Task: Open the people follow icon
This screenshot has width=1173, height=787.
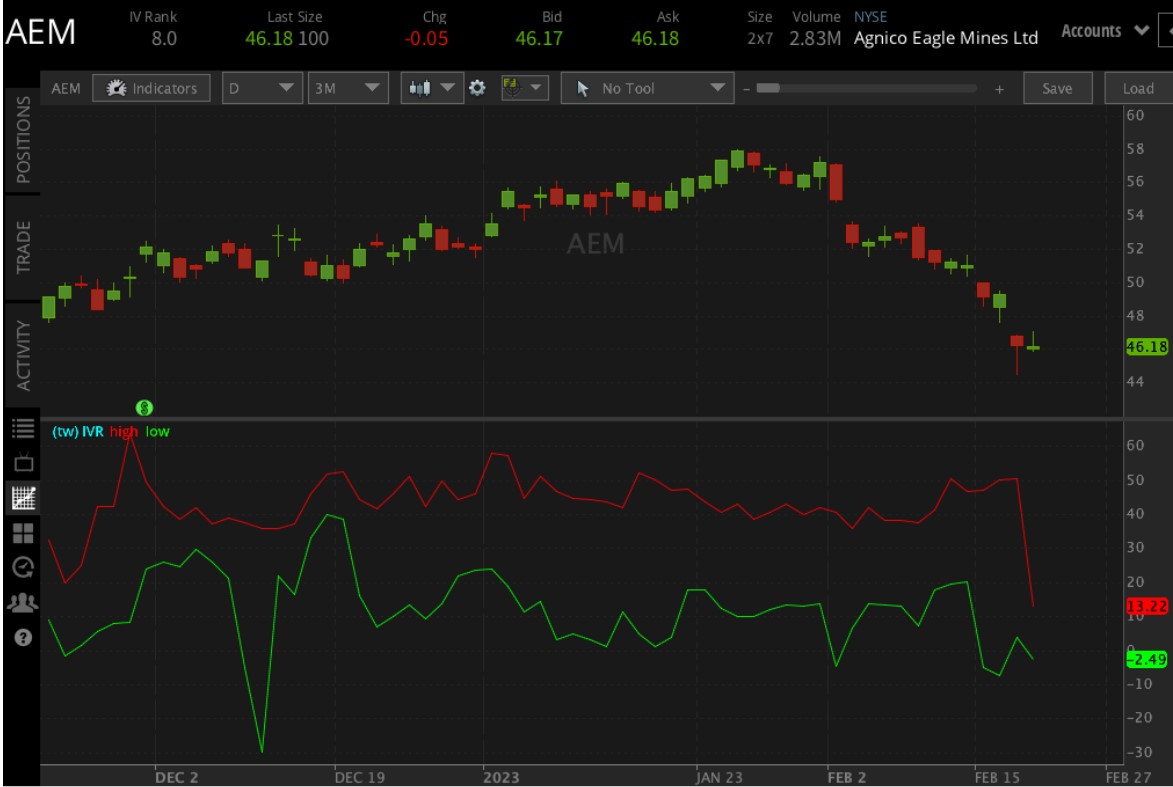Action: (x=22, y=602)
